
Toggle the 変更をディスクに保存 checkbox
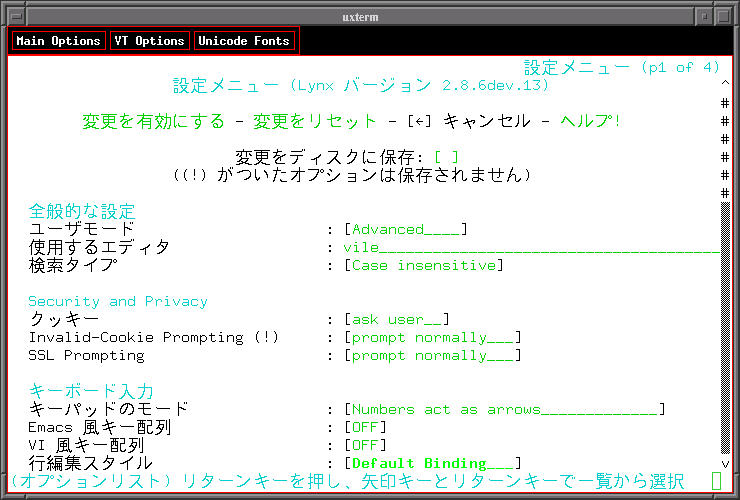tap(446, 157)
